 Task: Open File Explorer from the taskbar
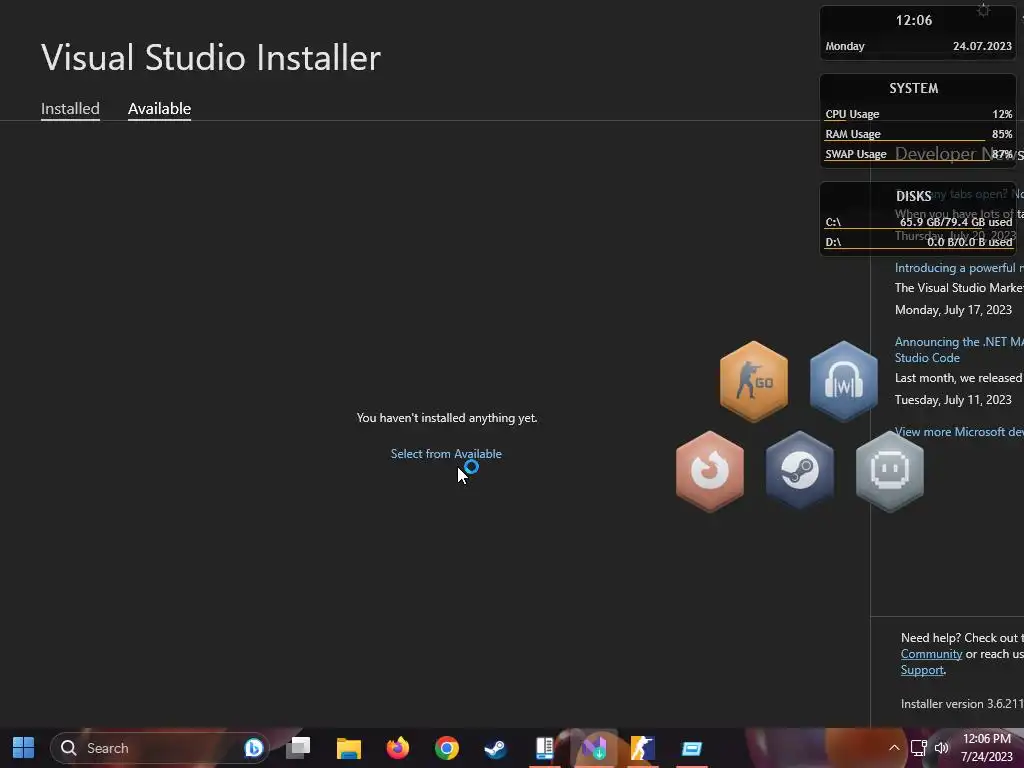349,748
